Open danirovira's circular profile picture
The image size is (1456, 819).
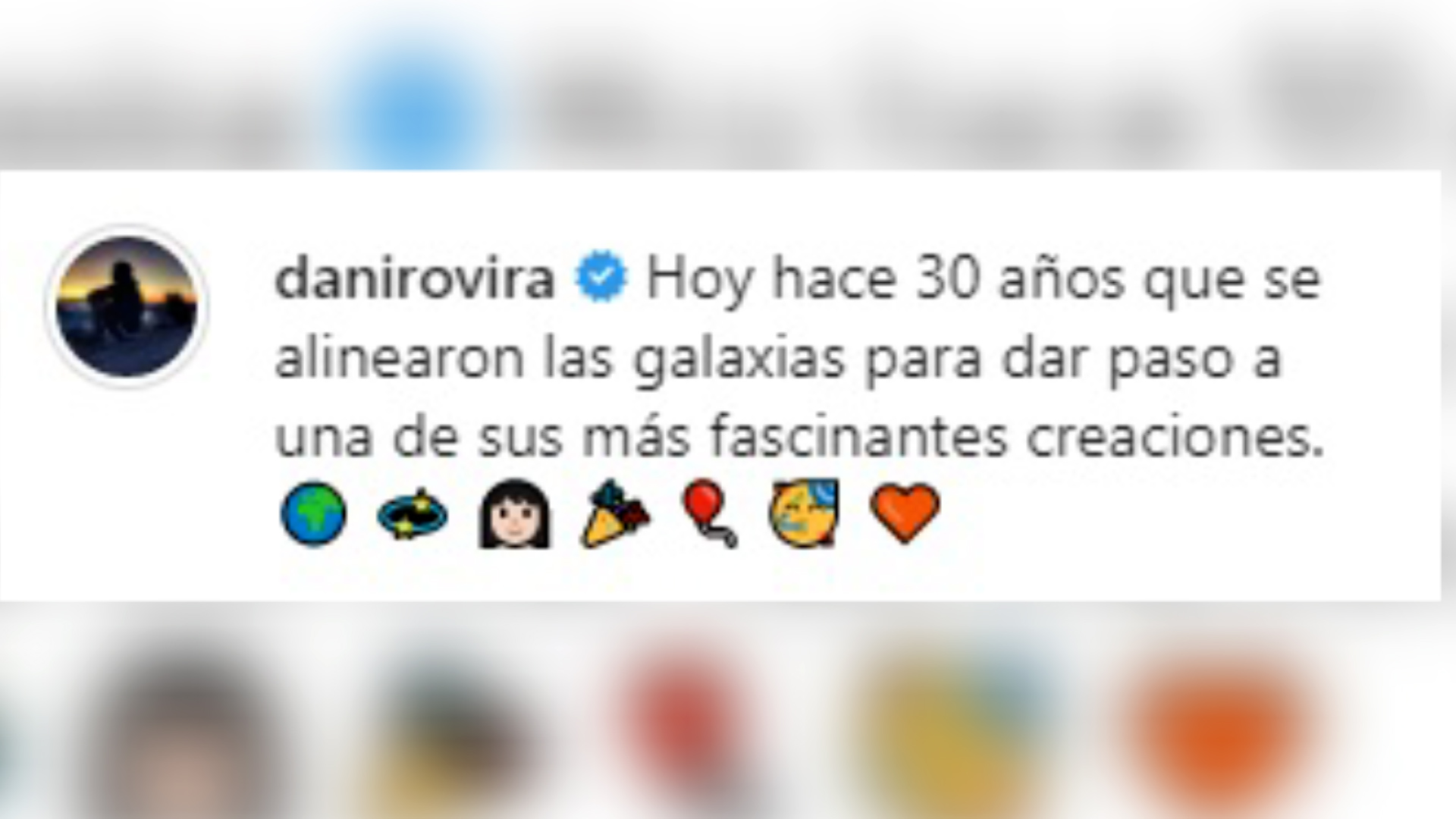coord(127,306)
